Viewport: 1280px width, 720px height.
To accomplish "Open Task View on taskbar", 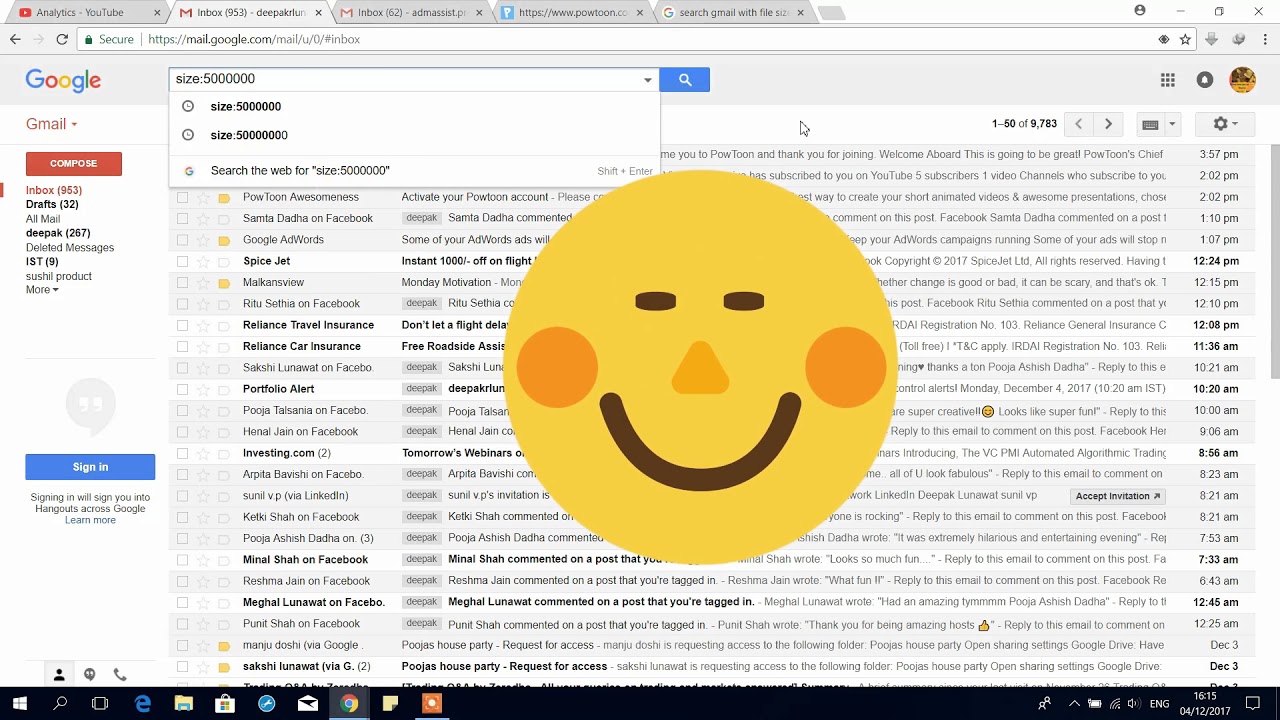I will click(x=100, y=704).
